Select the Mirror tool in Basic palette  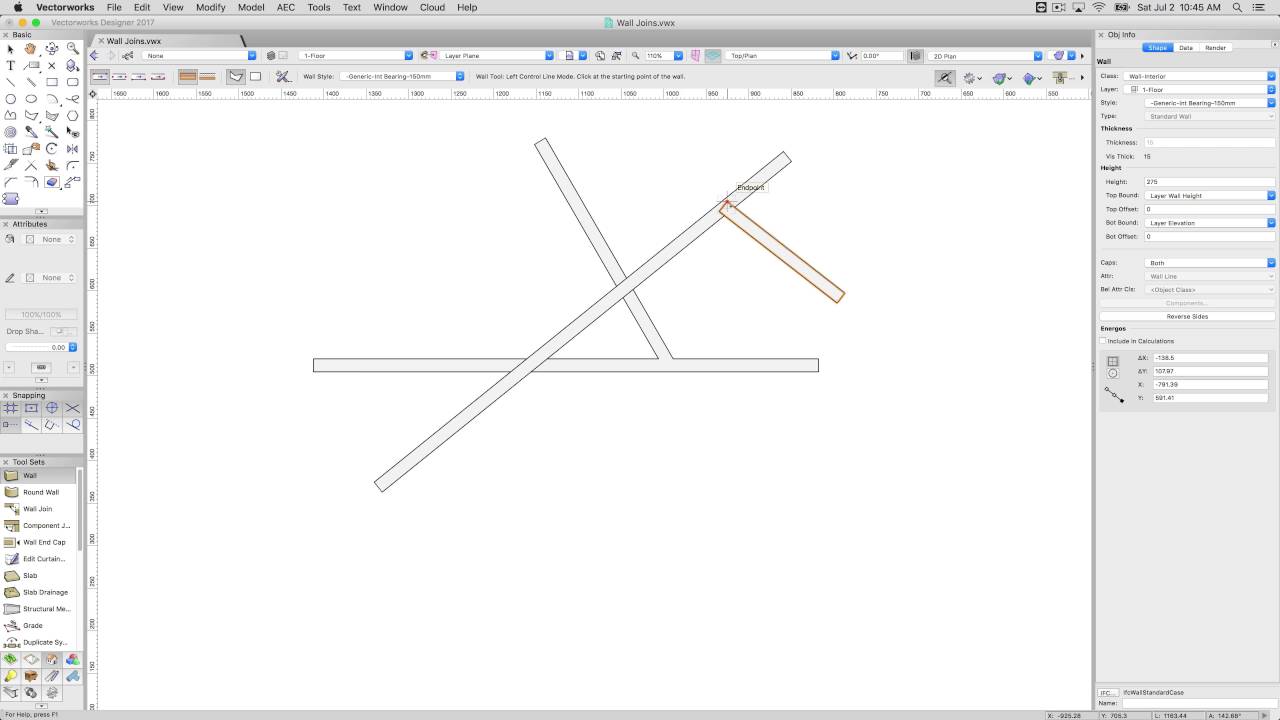(73, 149)
